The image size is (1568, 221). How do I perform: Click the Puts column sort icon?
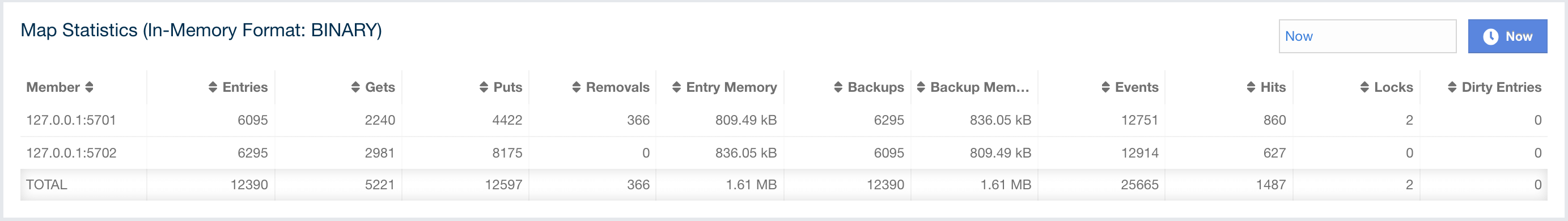click(x=484, y=87)
